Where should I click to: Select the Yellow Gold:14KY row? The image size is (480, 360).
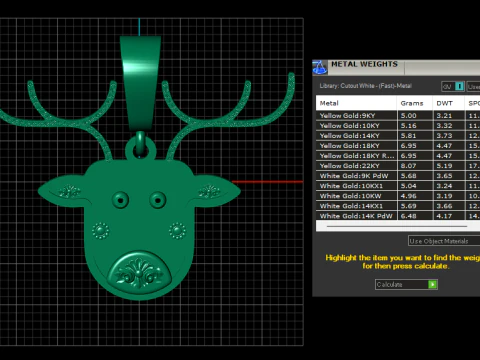coord(398,136)
